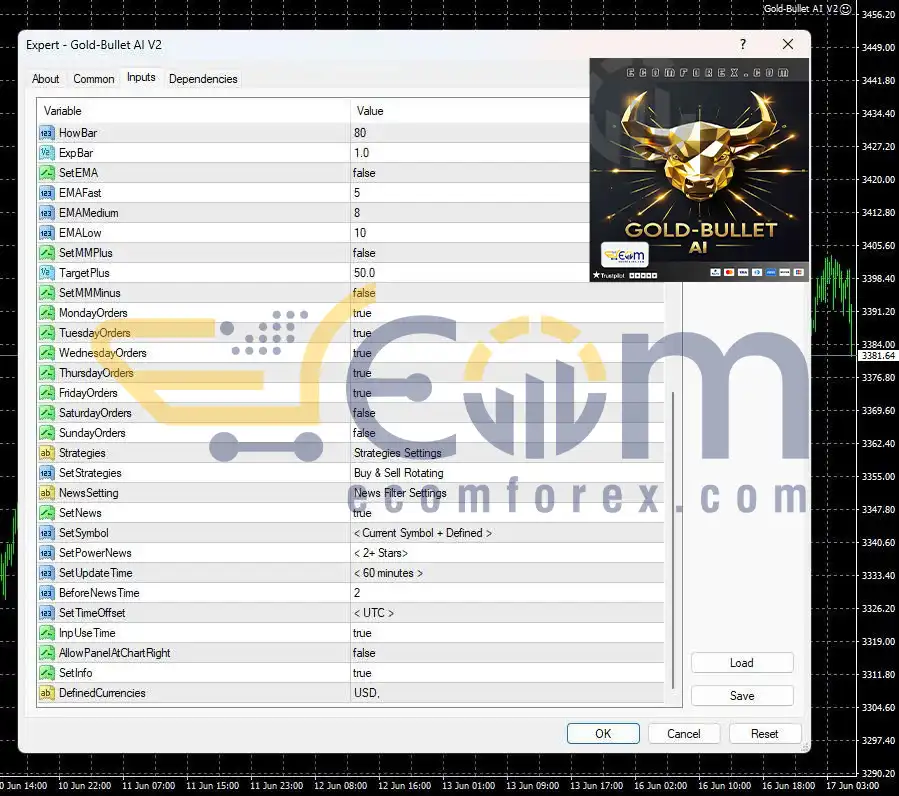Click the Cancel button

coord(683,734)
